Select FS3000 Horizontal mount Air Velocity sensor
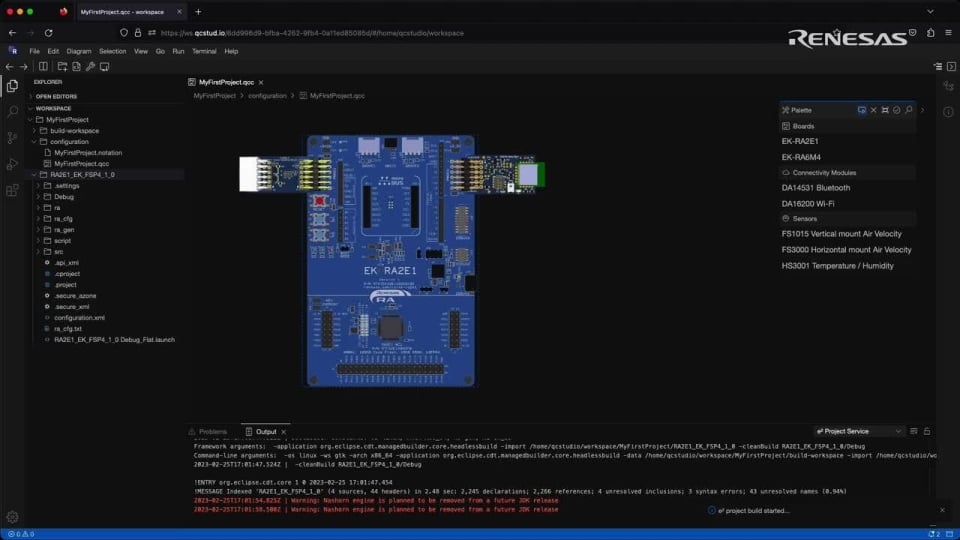960x540 pixels. (846, 250)
